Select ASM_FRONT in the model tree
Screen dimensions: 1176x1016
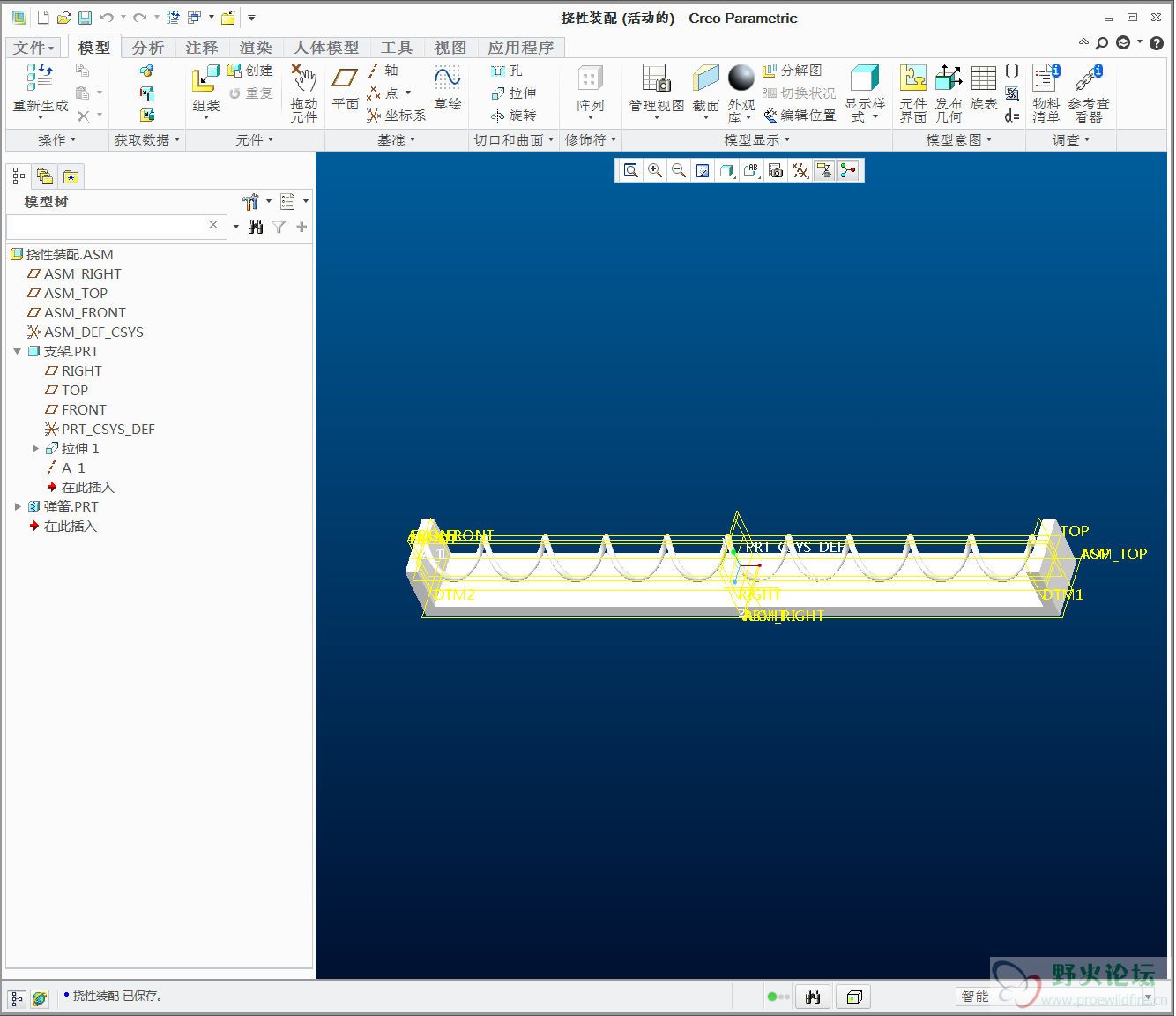(85, 313)
